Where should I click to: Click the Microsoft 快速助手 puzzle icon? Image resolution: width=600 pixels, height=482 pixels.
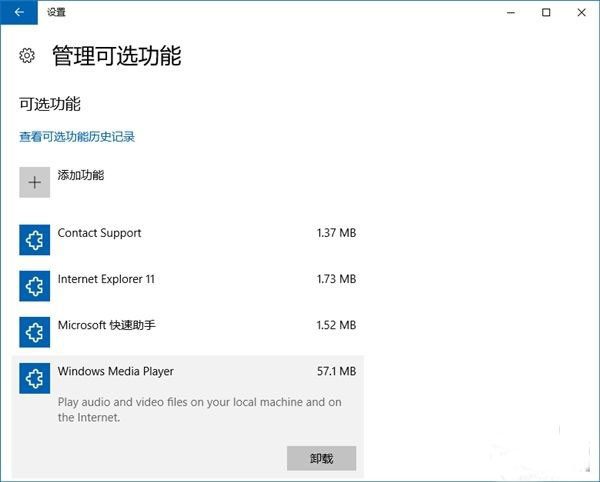[x=34, y=332]
